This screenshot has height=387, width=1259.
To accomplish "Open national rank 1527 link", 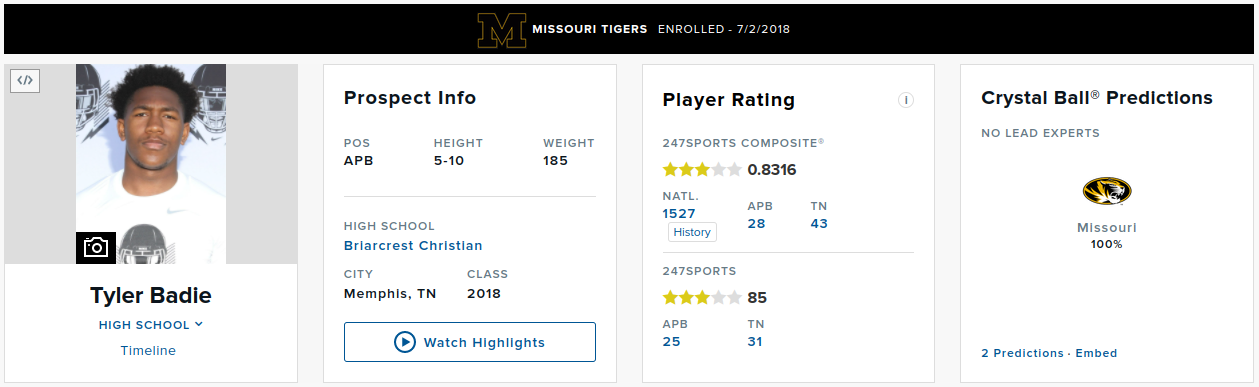I will 679,213.
